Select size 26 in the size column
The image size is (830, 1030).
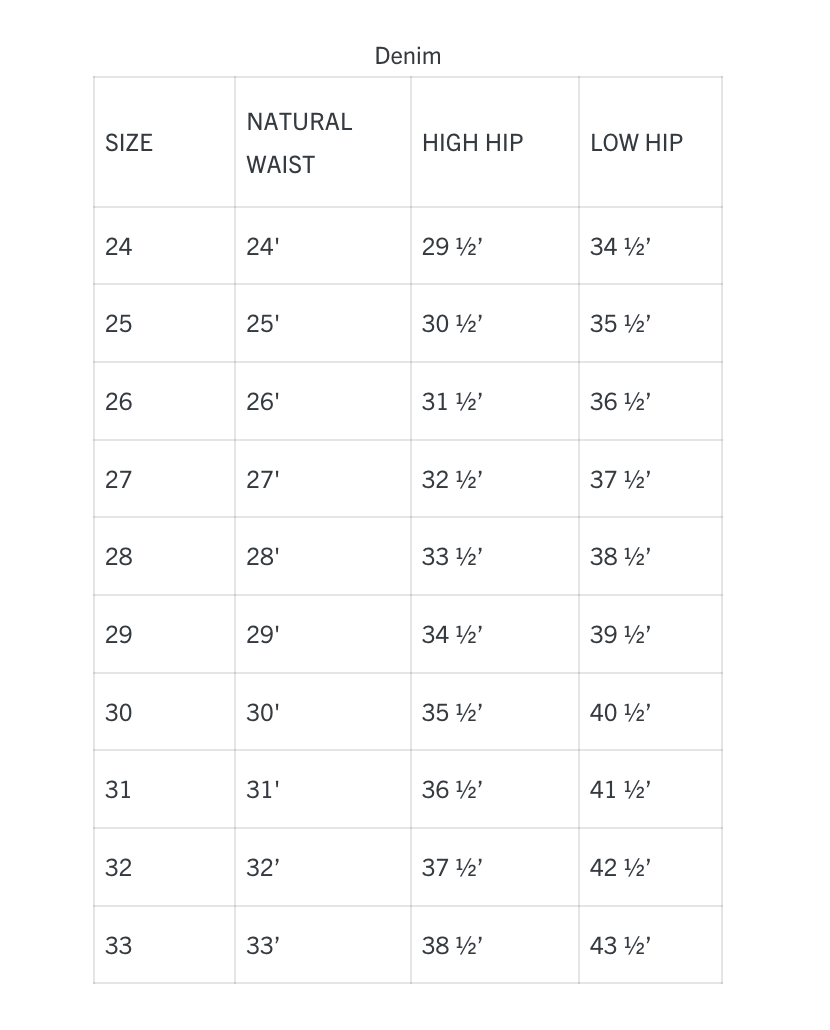119,401
